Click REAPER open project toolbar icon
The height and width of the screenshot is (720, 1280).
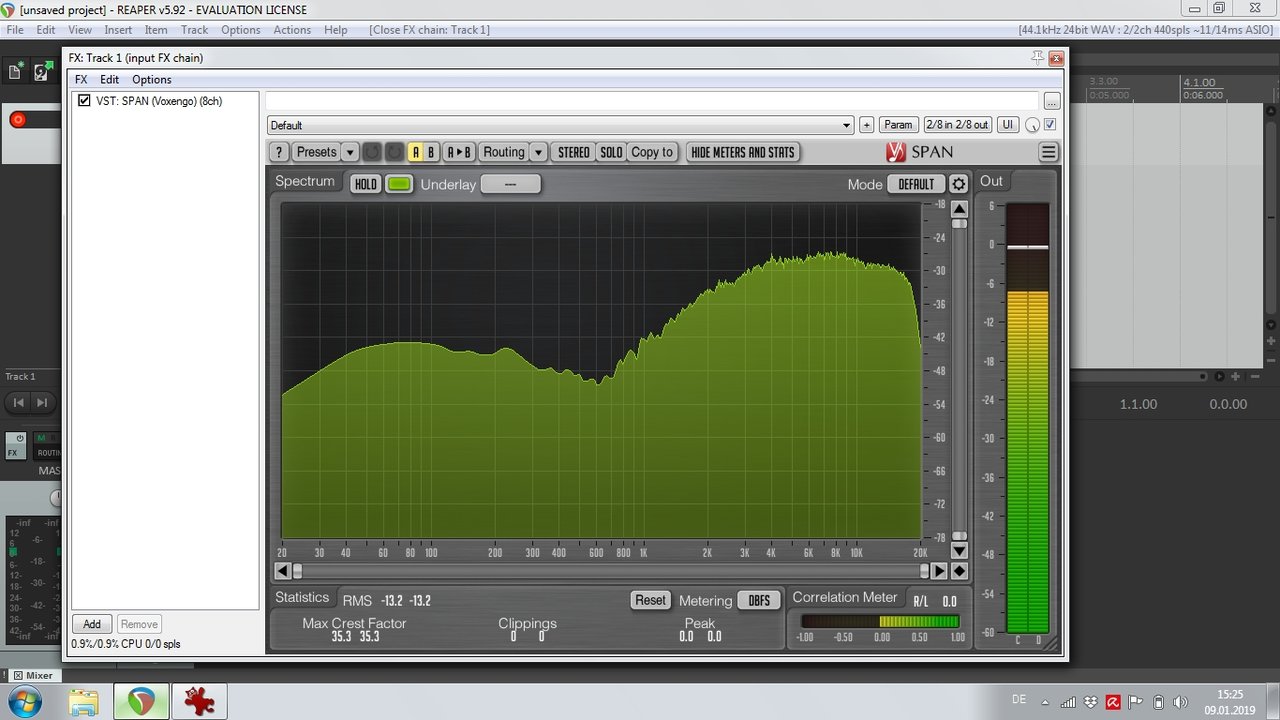[x=43, y=71]
